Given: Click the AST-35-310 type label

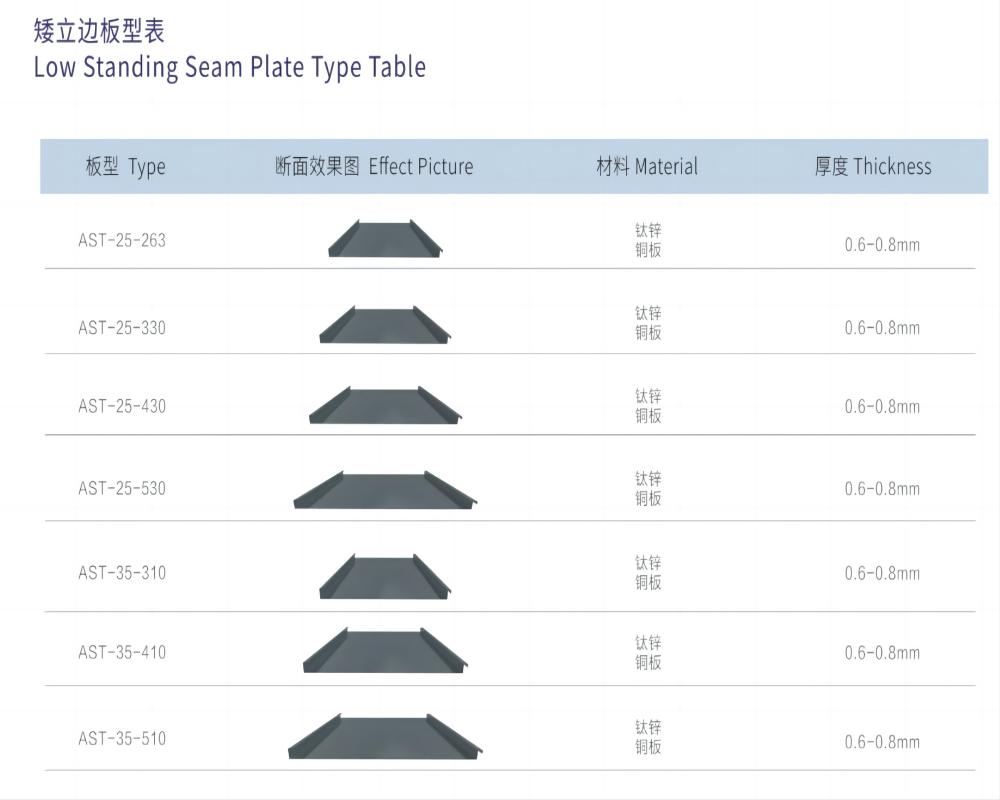Looking at the screenshot, I should (122, 573).
